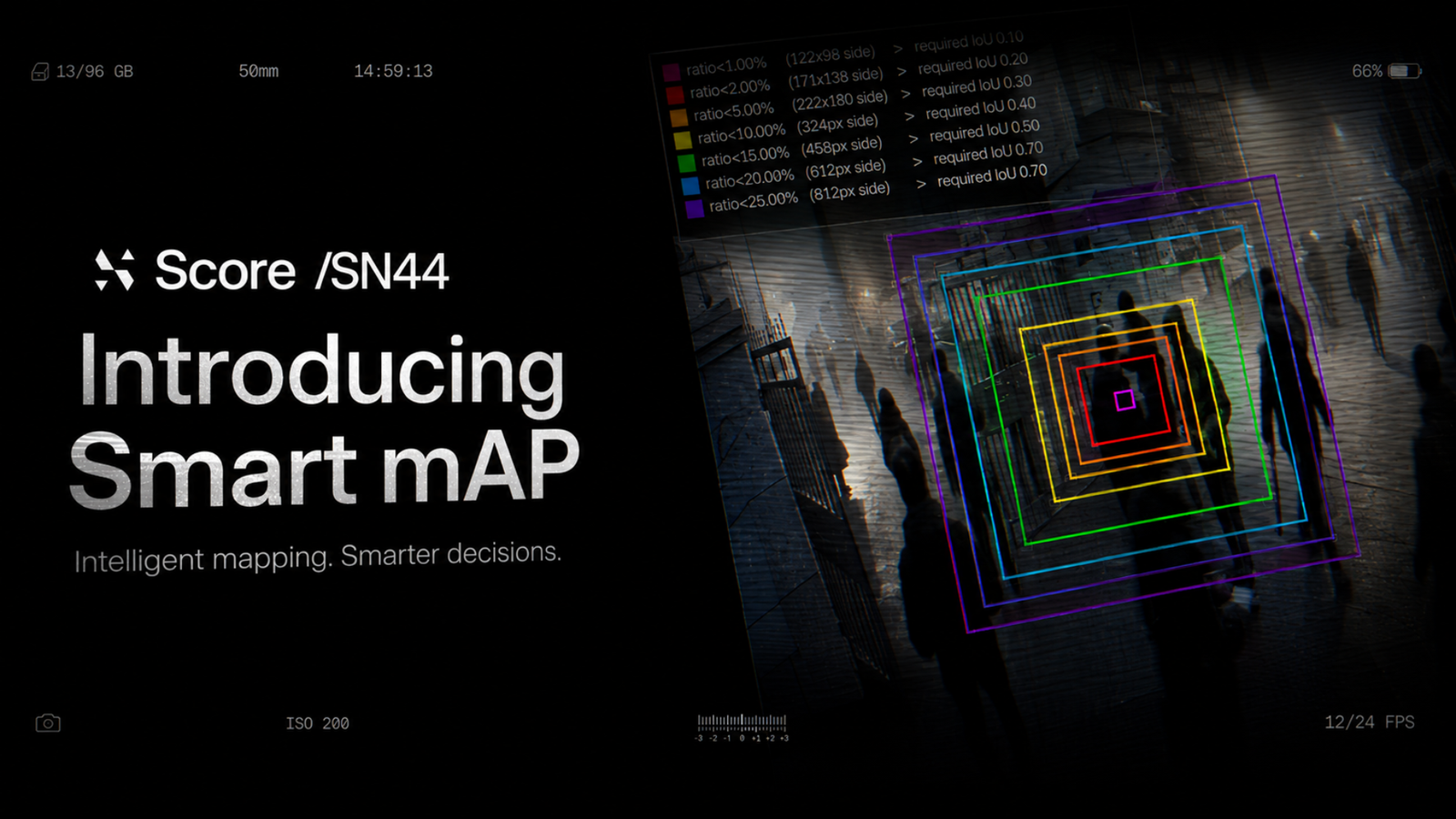The width and height of the screenshot is (1456, 819).
Task: Select the red swatch for ratio<2.00%
Action: coord(675,95)
